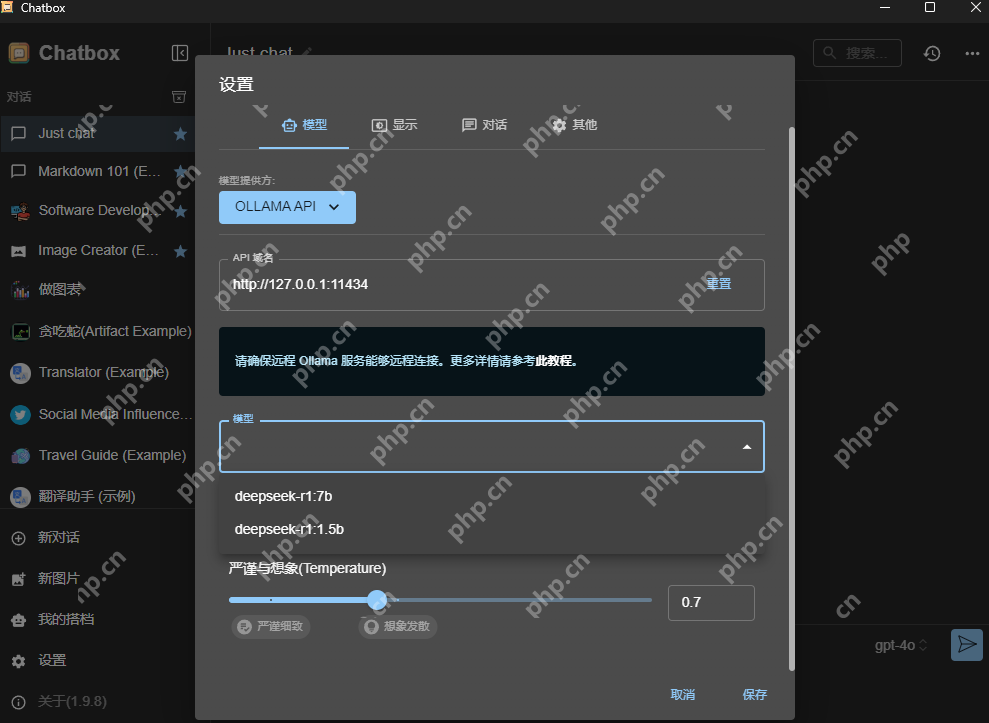This screenshot has width=989, height=723.
Task: Click the plus icon for 新对话
Action: 19,538
